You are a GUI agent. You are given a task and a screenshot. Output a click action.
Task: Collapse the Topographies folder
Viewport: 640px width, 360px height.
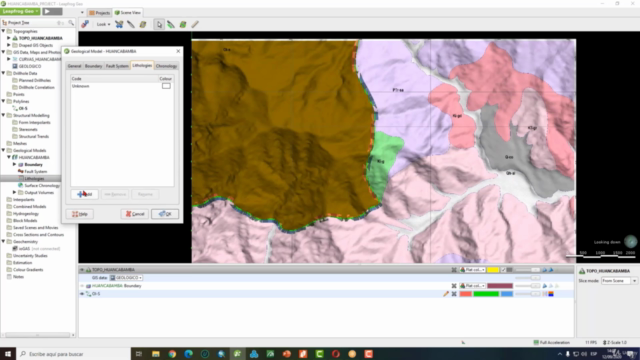click(4, 31)
